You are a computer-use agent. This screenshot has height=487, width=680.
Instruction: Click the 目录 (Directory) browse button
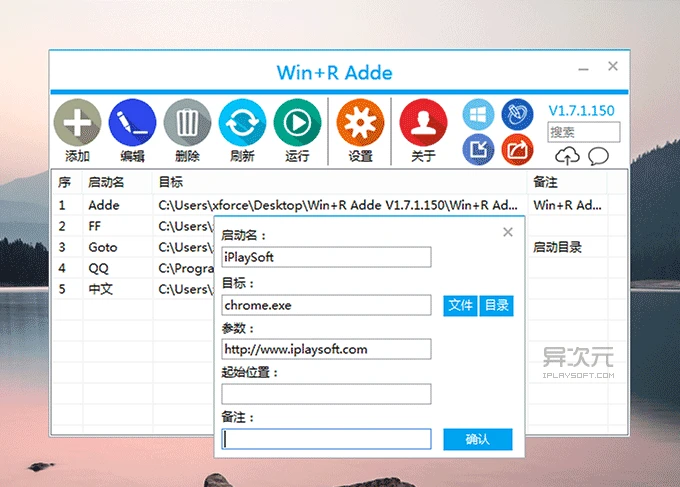click(496, 305)
